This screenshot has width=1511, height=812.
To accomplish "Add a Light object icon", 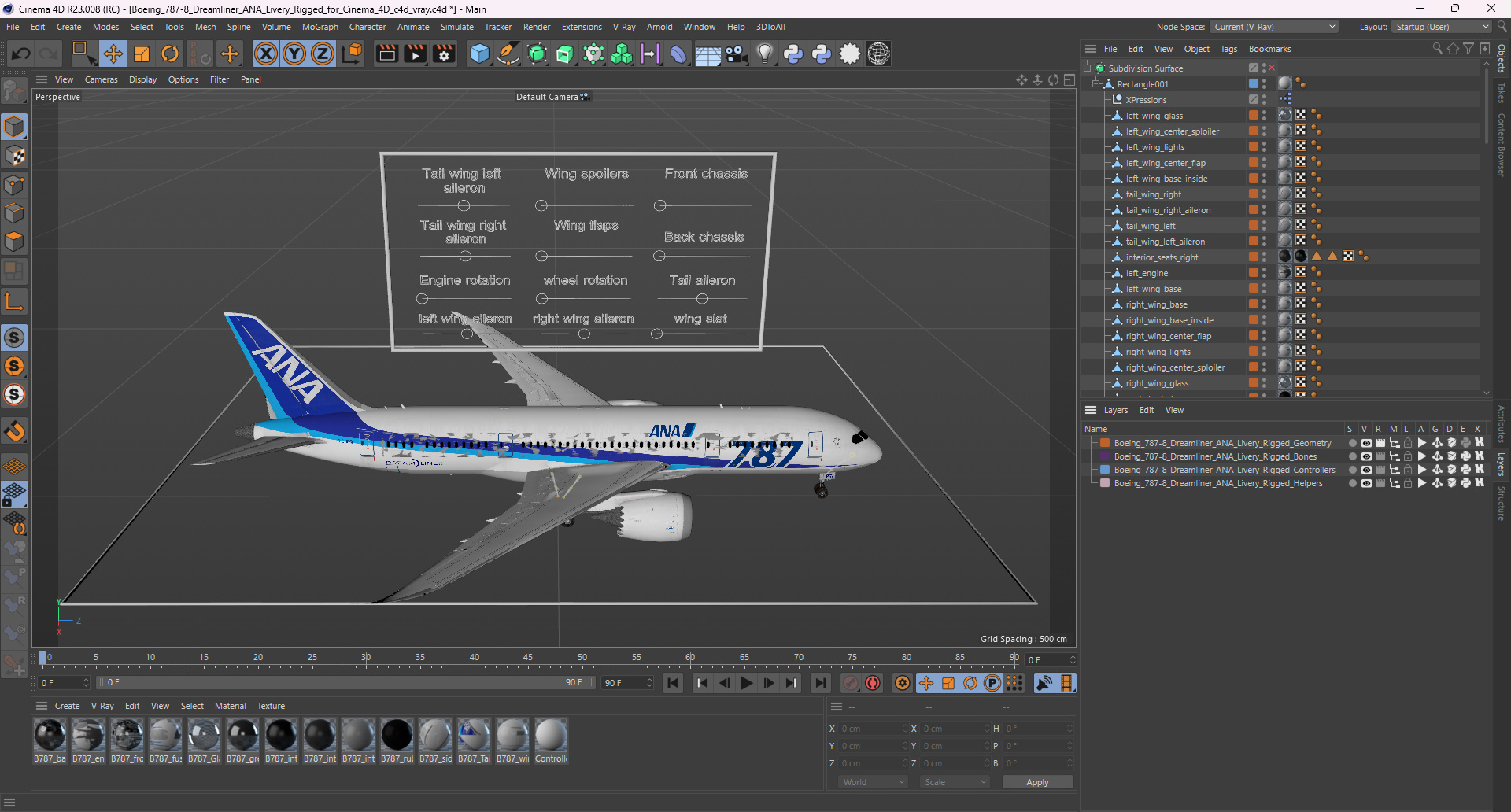I will coord(764,54).
